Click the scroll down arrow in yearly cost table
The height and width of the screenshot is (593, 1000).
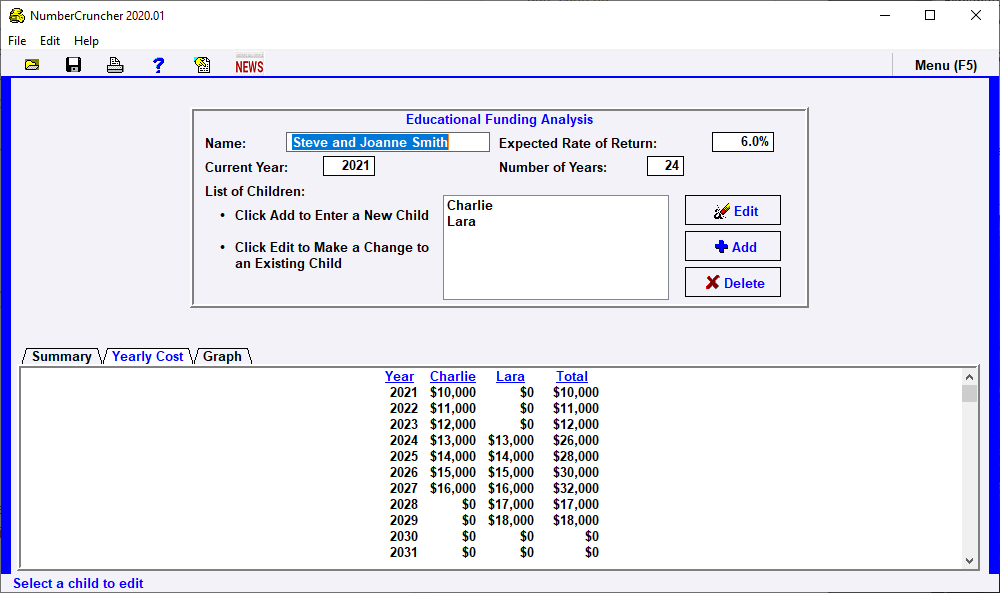point(969,561)
